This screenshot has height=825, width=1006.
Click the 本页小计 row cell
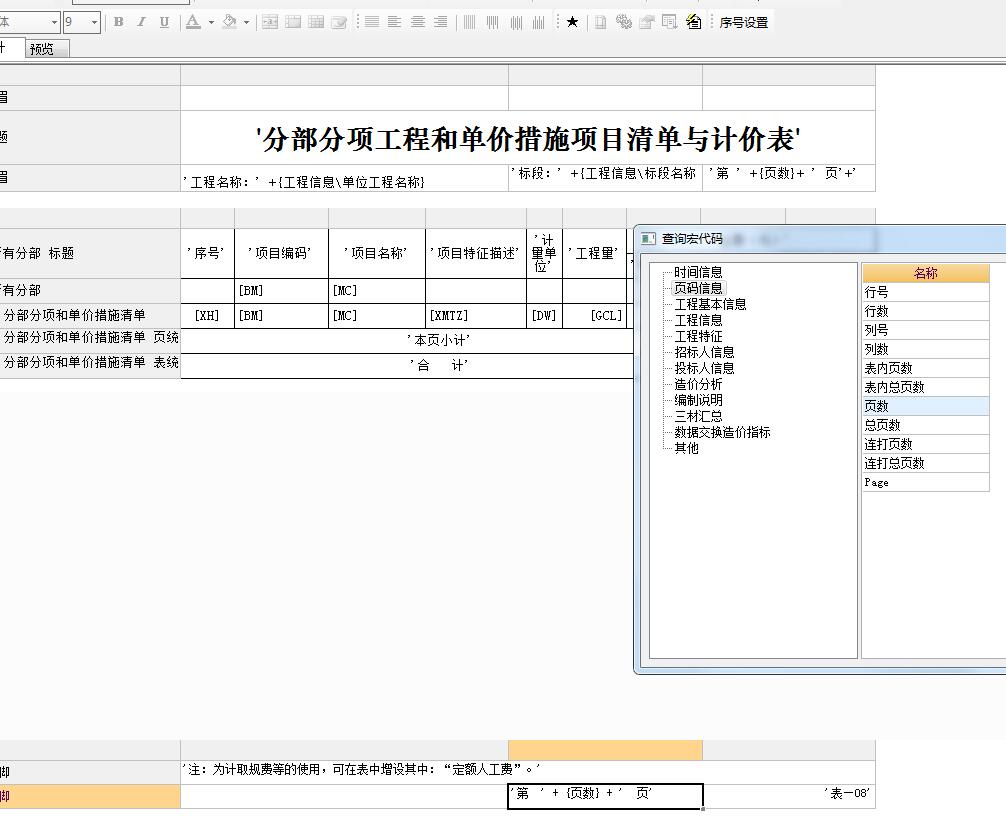click(407, 341)
